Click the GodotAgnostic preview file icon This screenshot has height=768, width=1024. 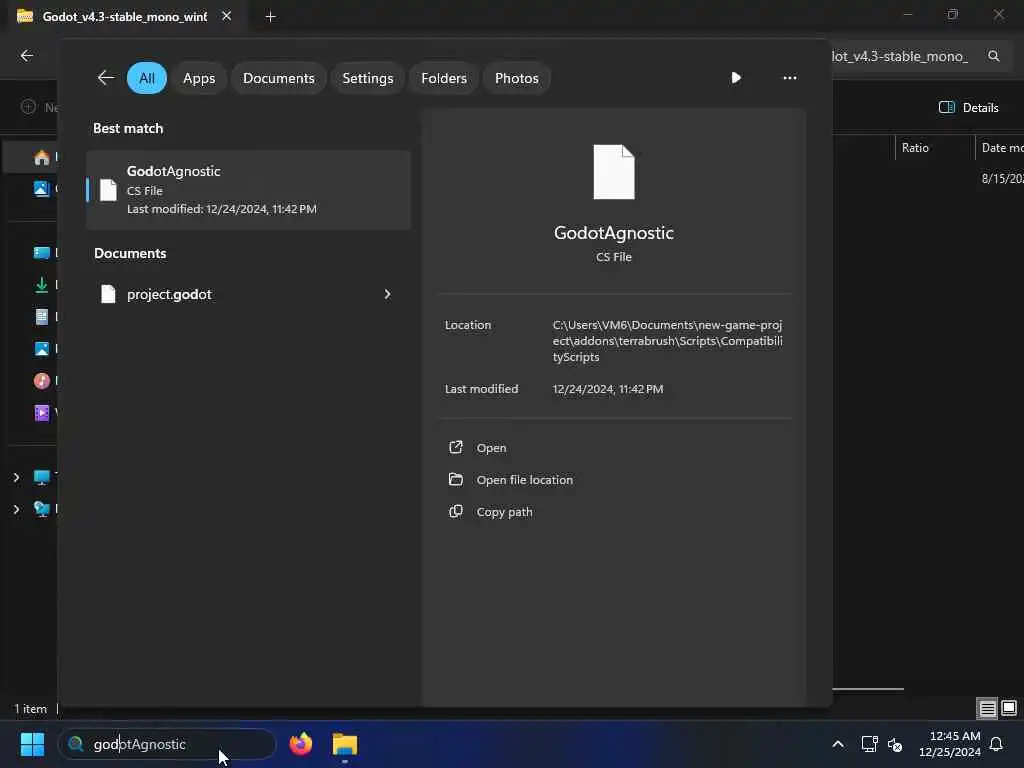point(614,172)
